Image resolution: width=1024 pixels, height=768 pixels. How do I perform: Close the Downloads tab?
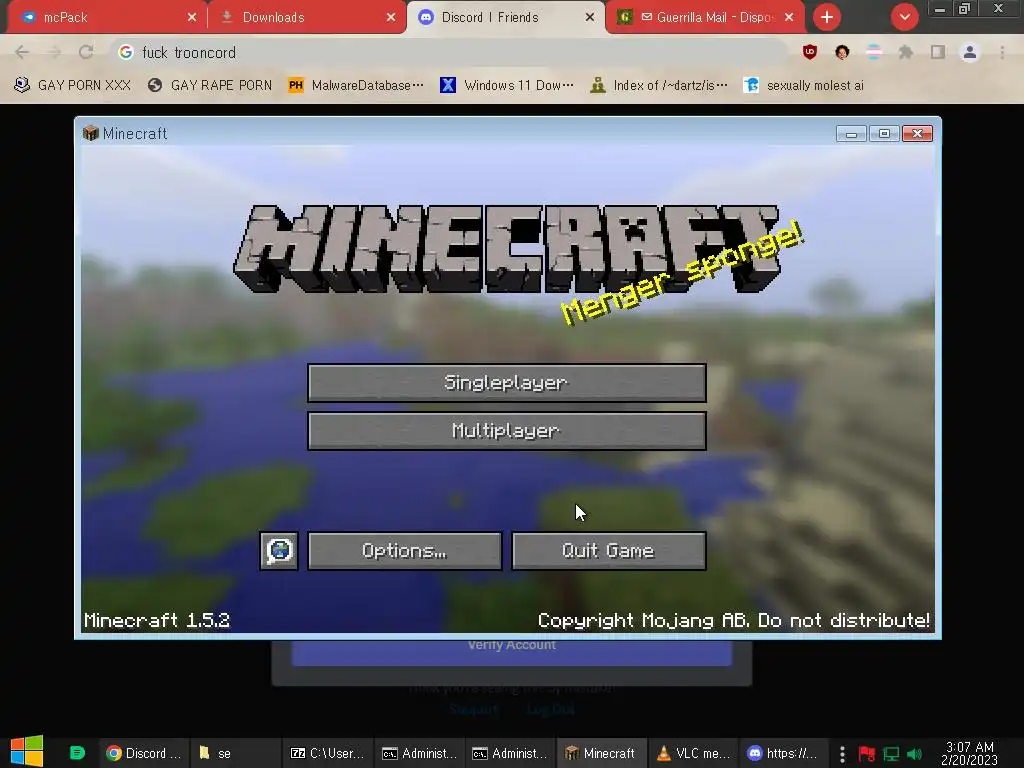pyautogui.click(x=391, y=18)
